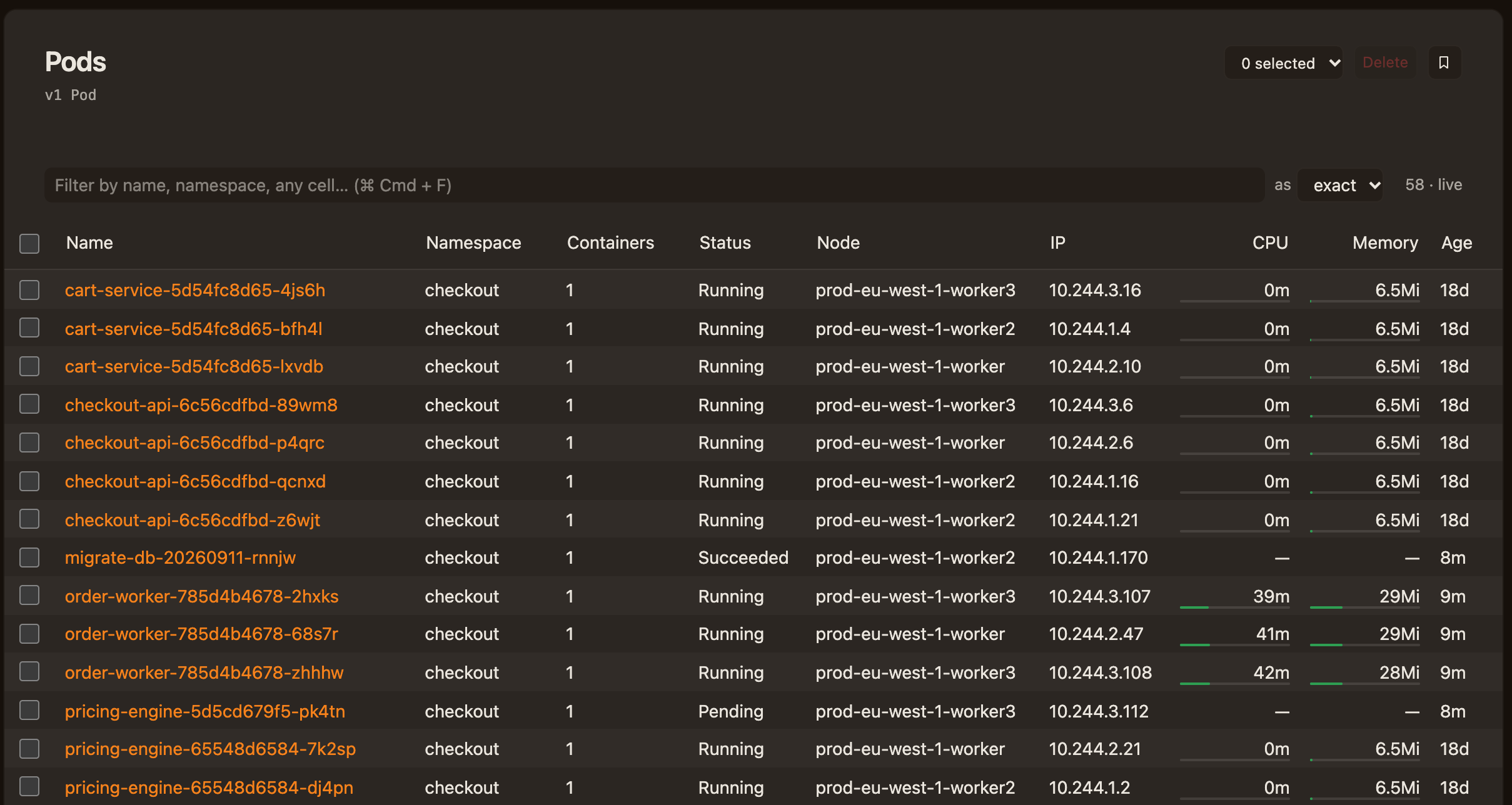Click the Pending status cell
The width and height of the screenshot is (1512, 805).
point(730,711)
